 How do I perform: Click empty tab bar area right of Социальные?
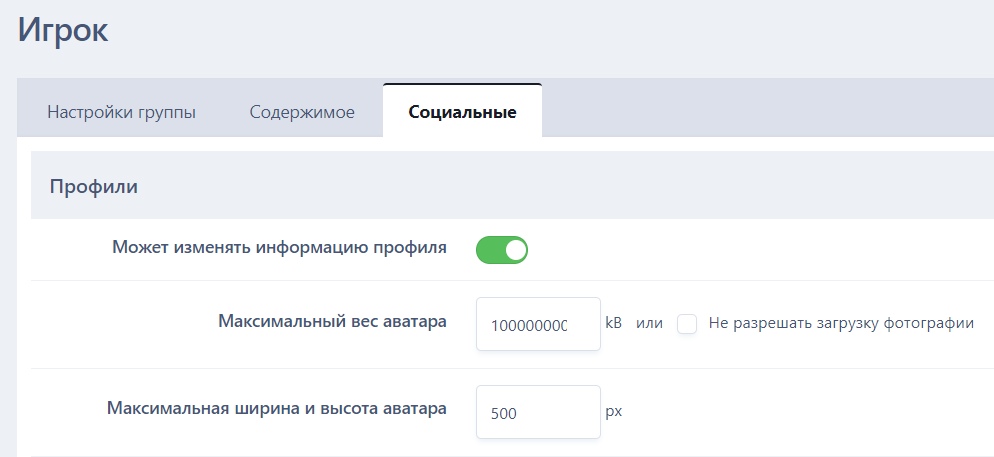760,108
